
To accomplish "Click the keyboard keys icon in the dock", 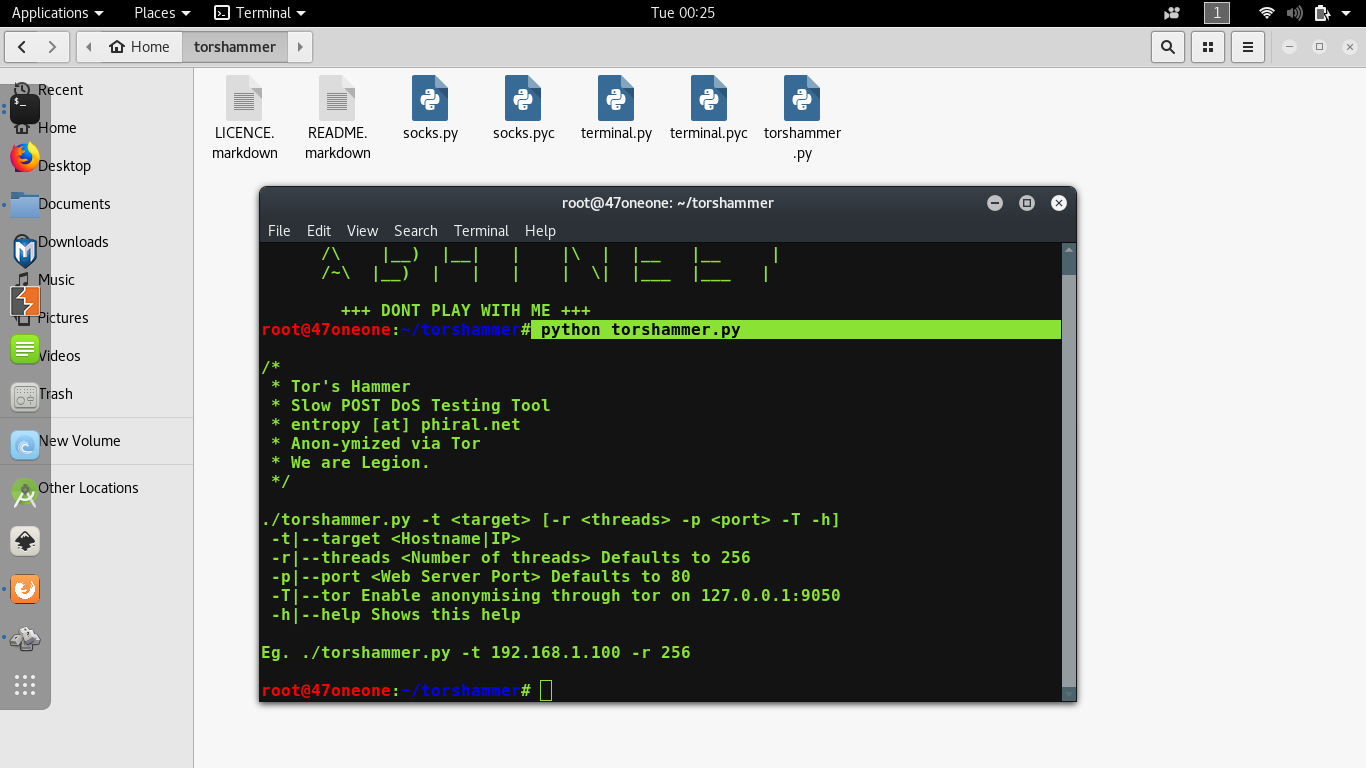I will point(25,637).
